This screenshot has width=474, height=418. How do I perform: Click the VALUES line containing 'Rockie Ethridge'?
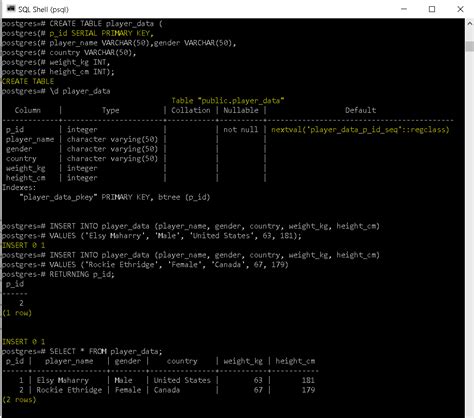[169, 265]
